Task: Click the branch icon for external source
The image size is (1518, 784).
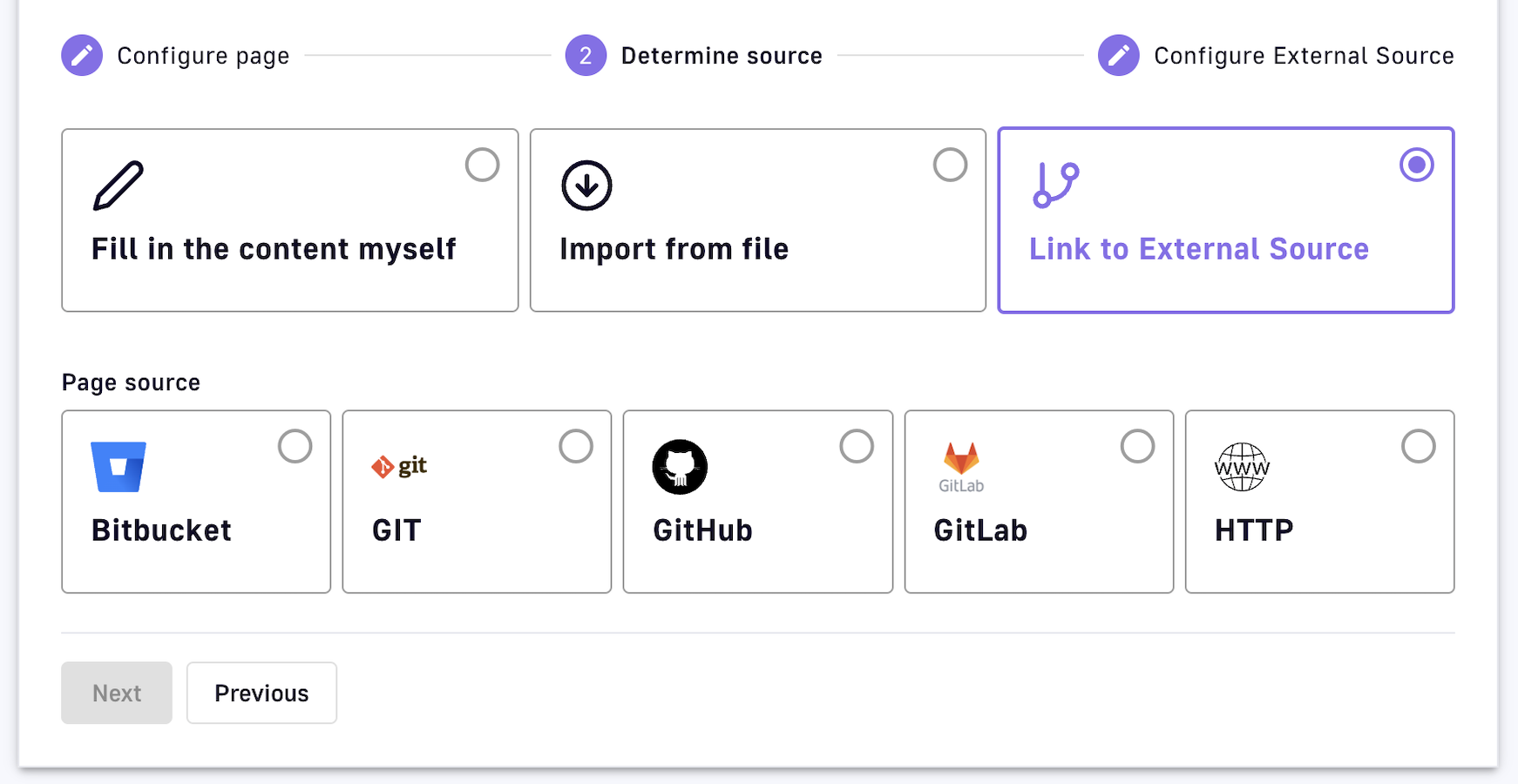Action: click(1055, 186)
